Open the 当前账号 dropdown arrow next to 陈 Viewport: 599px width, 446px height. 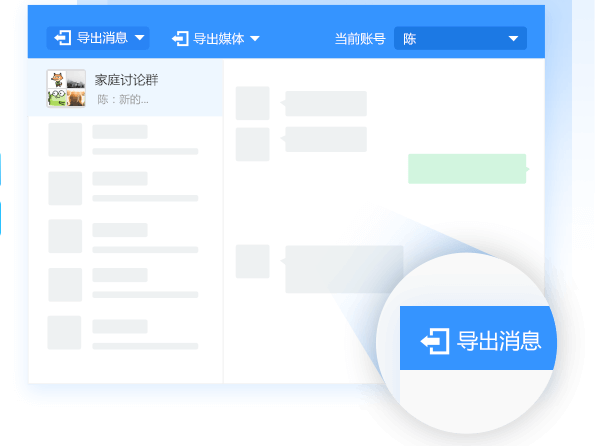[x=513, y=38]
